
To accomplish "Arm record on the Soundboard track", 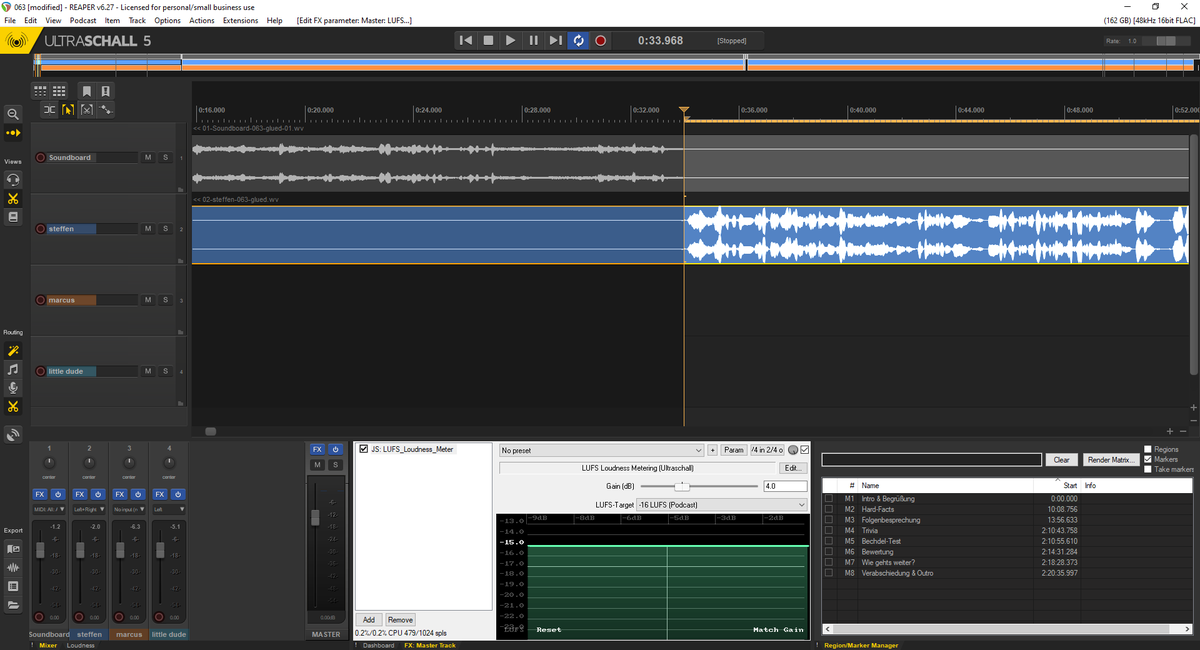I will pyautogui.click(x=41, y=158).
